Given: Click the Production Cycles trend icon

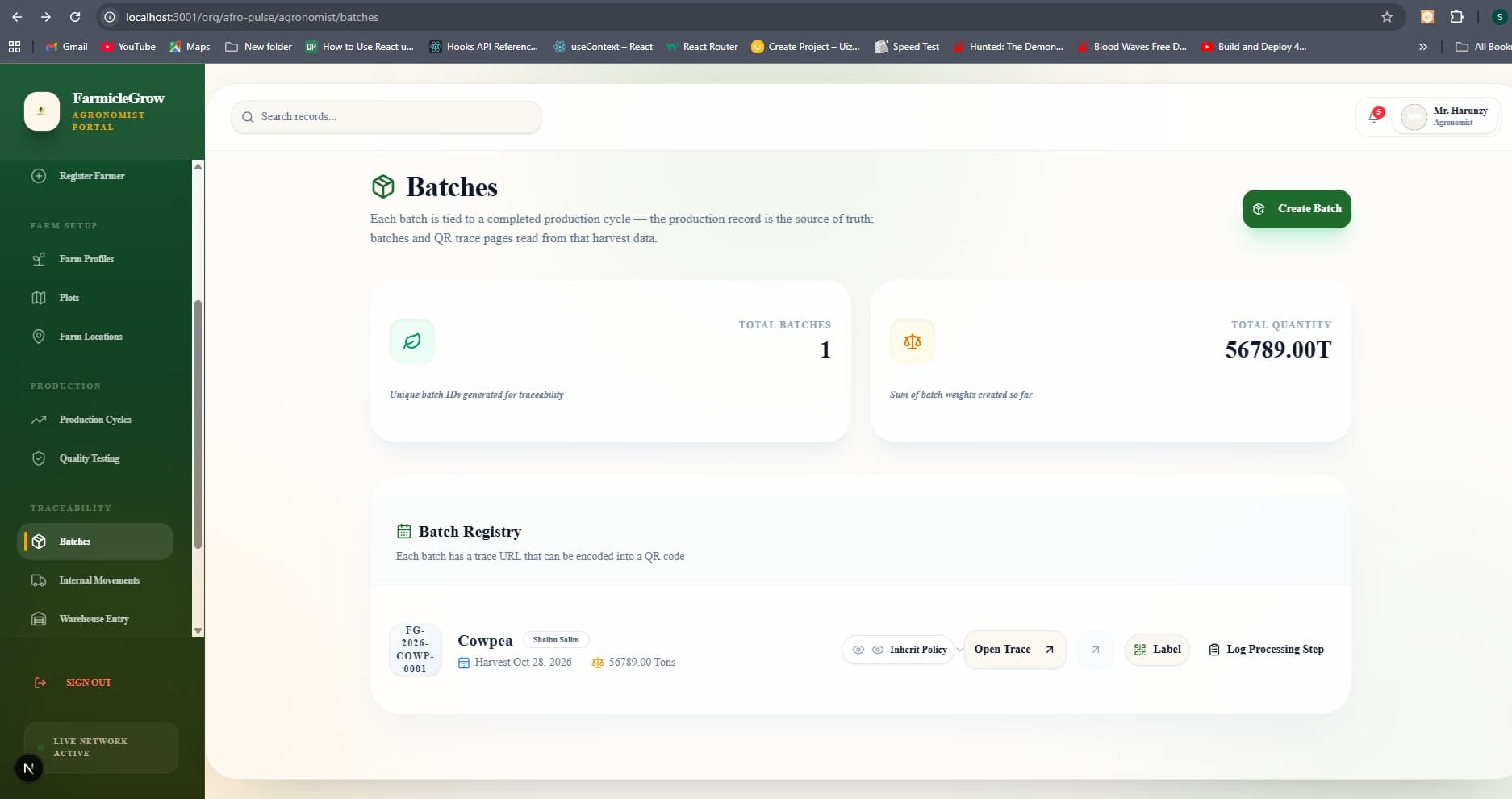Looking at the screenshot, I should [x=39, y=420].
